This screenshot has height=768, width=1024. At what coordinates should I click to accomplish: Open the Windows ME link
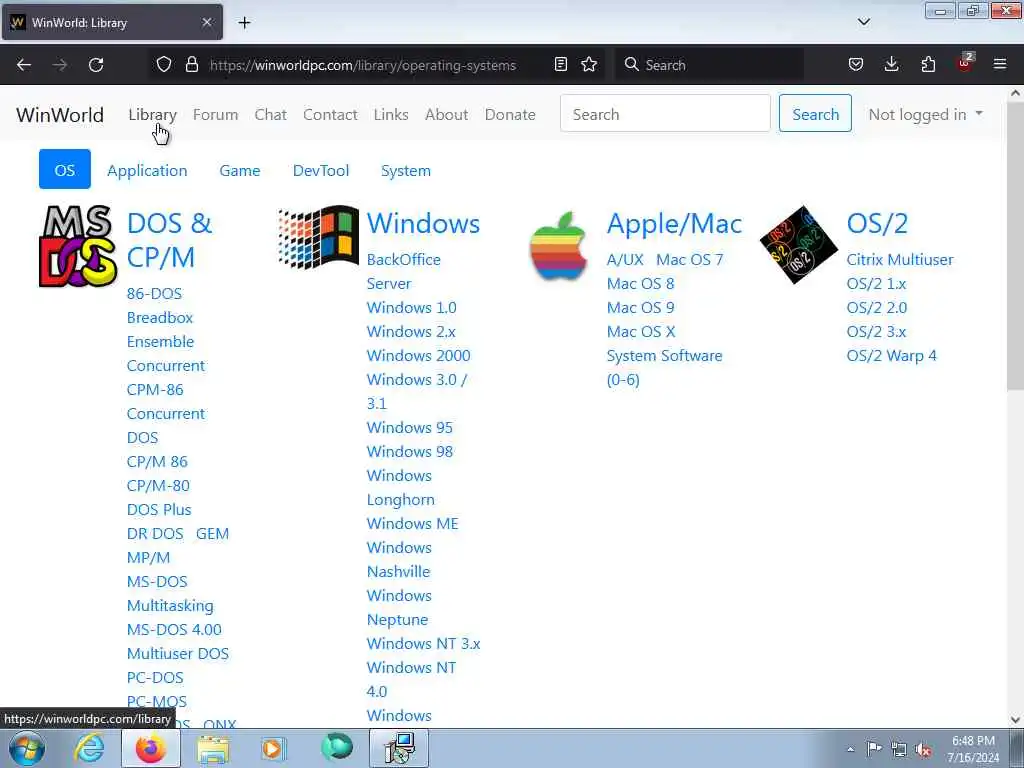(412, 523)
